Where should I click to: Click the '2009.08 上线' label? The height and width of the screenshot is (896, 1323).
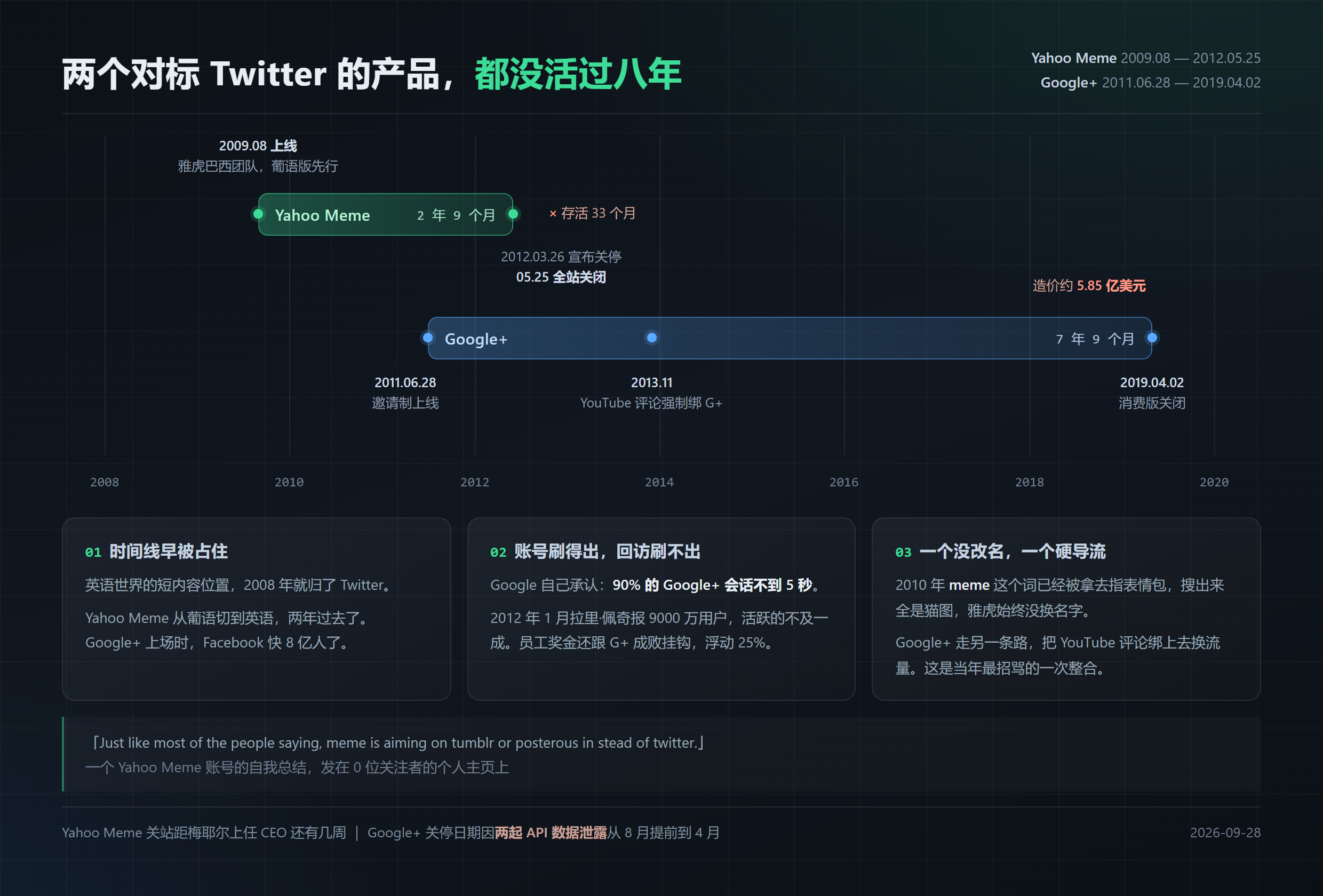(x=258, y=146)
